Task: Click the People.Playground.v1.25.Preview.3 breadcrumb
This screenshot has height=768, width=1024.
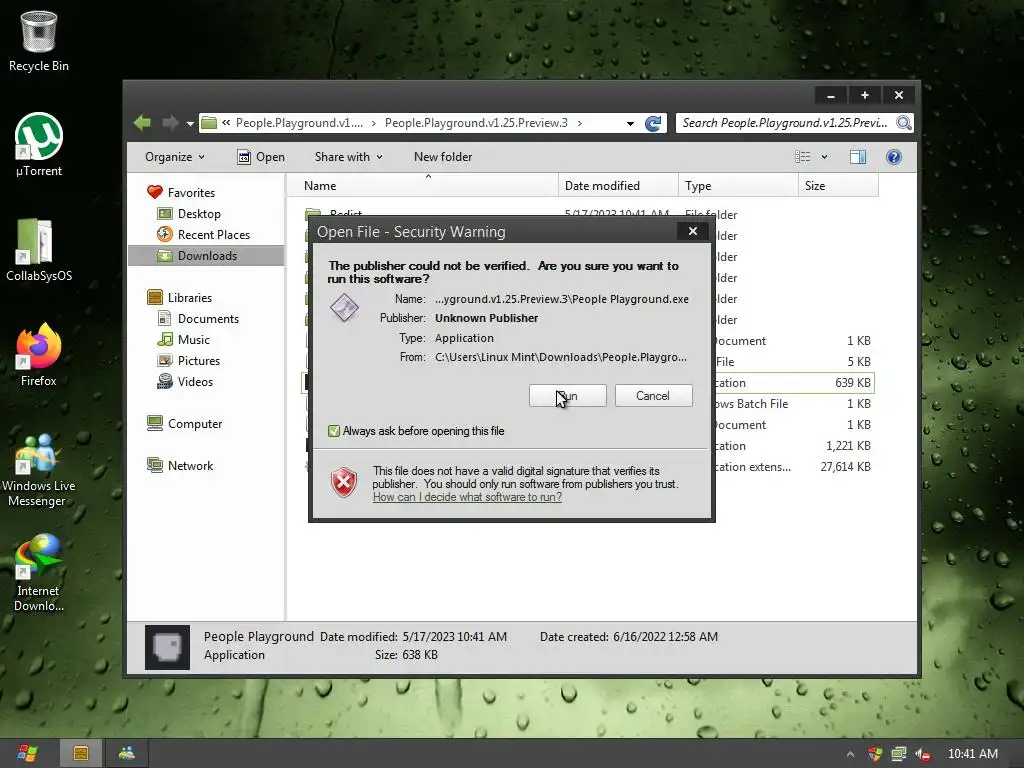Action: [x=476, y=123]
